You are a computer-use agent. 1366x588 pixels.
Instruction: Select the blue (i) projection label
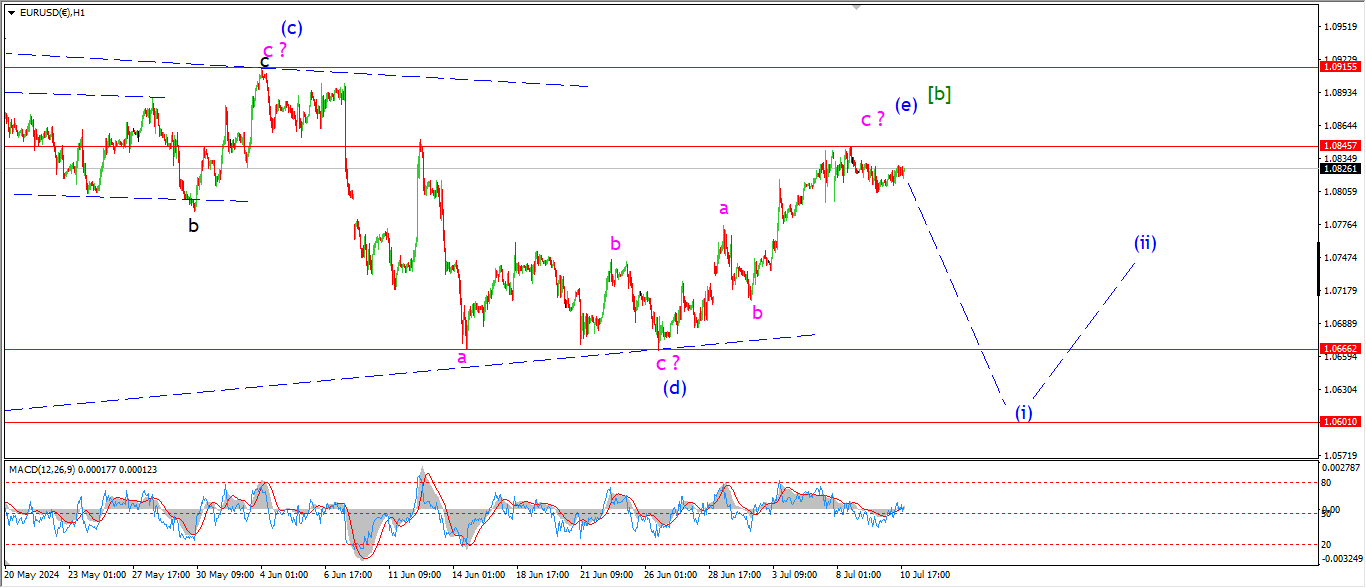point(1023,412)
